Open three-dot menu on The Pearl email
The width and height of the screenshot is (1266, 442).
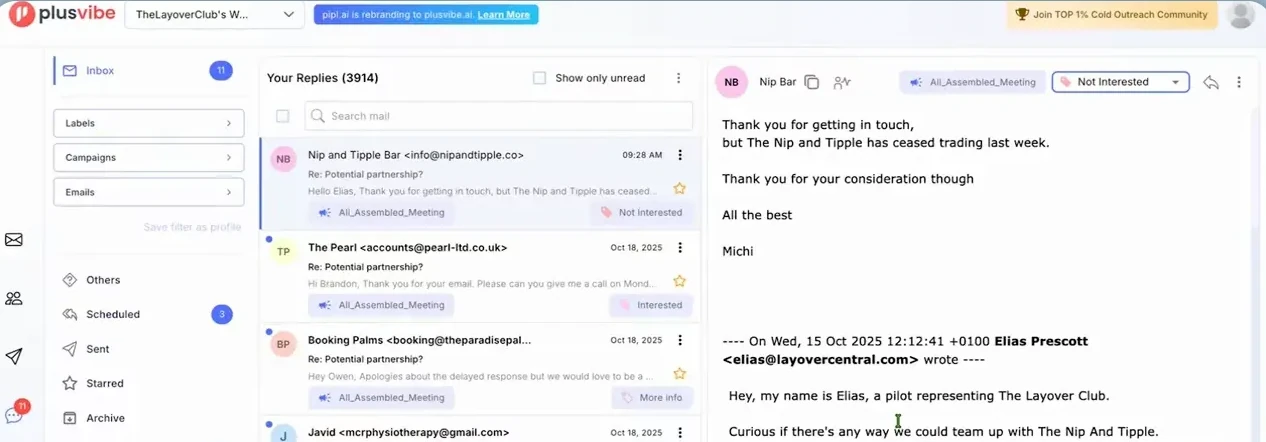(680, 247)
